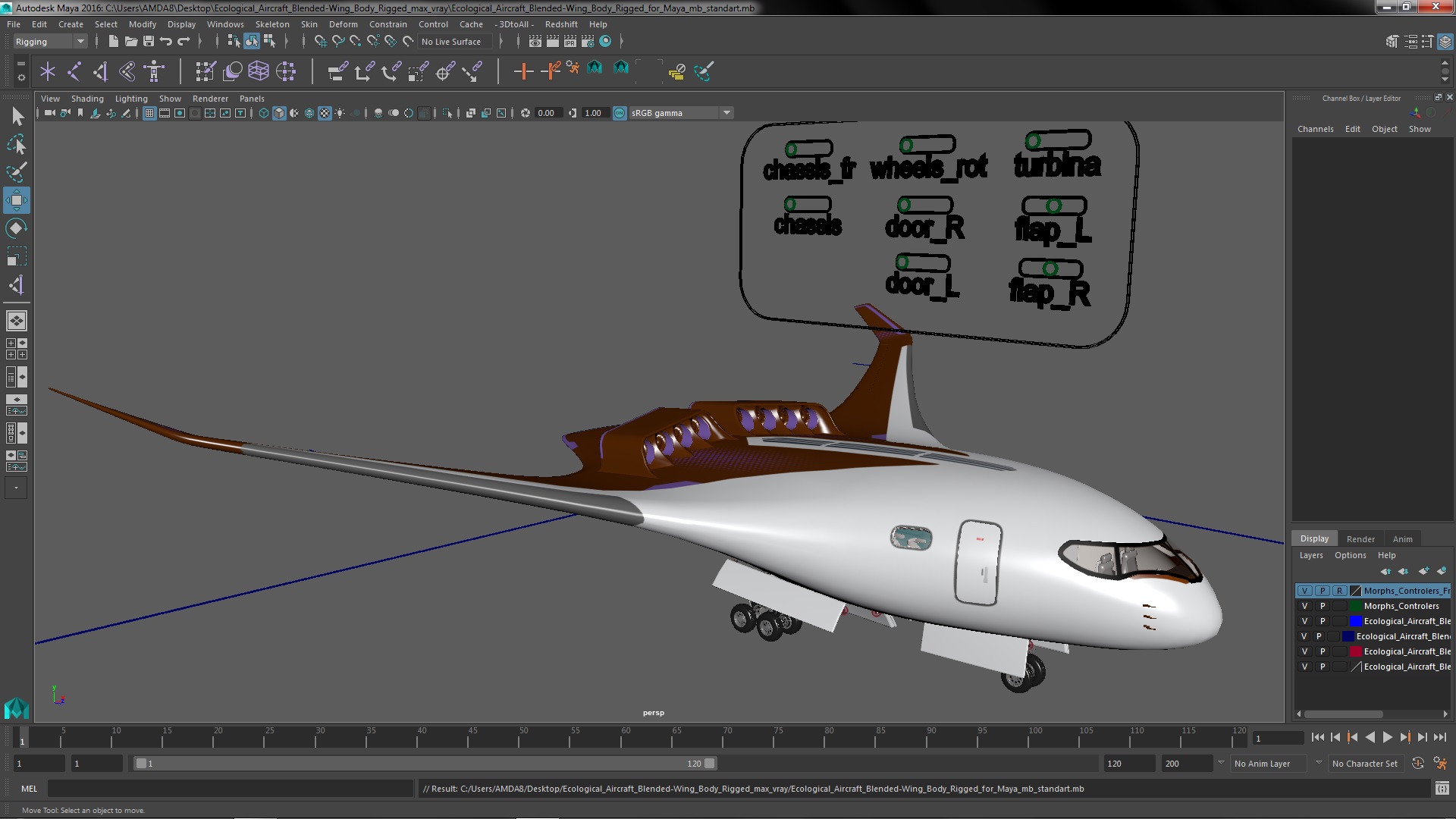Activate the Rotate tool in the toolbox
Image resolution: width=1456 pixels, height=819 pixels.
(x=16, y=229)
